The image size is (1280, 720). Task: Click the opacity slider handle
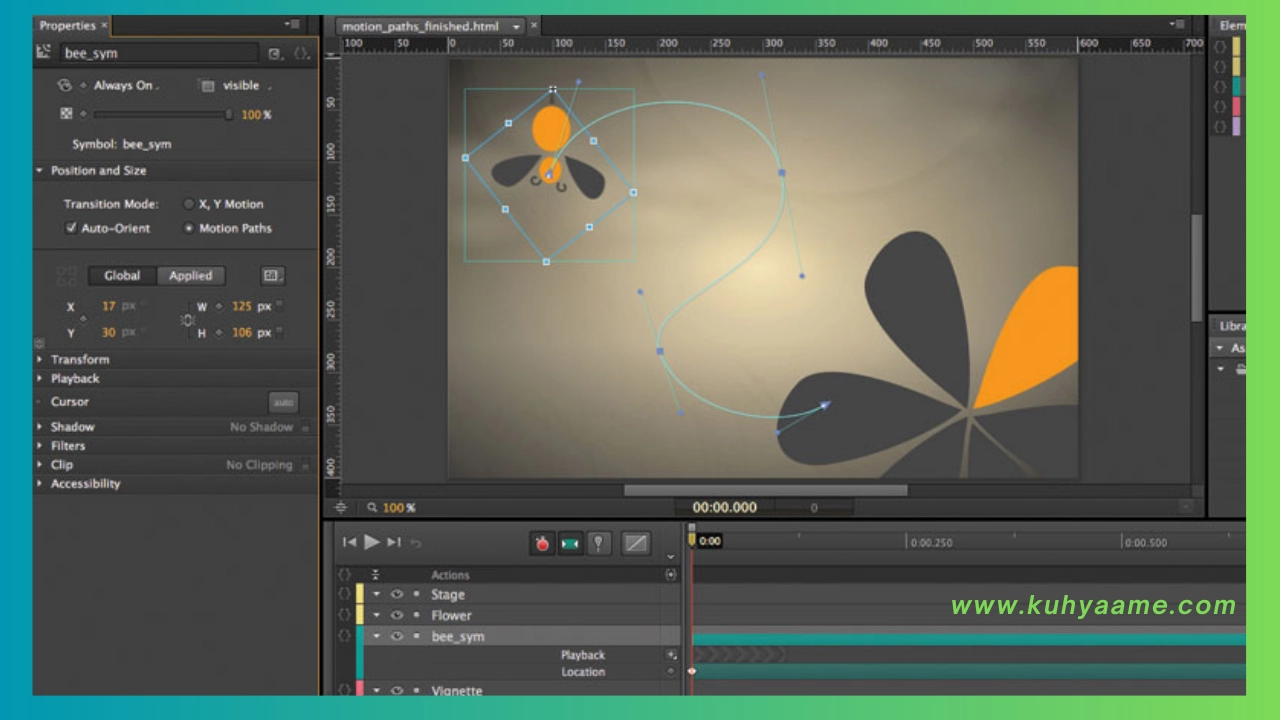click(x=229, y=115)
